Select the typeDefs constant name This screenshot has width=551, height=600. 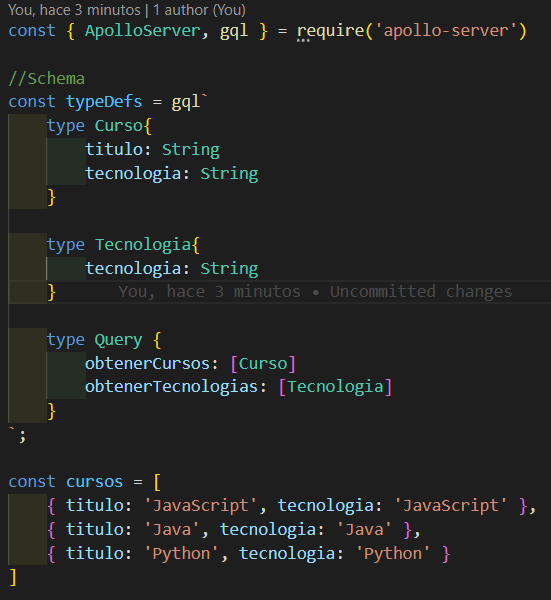pos(104,102)
